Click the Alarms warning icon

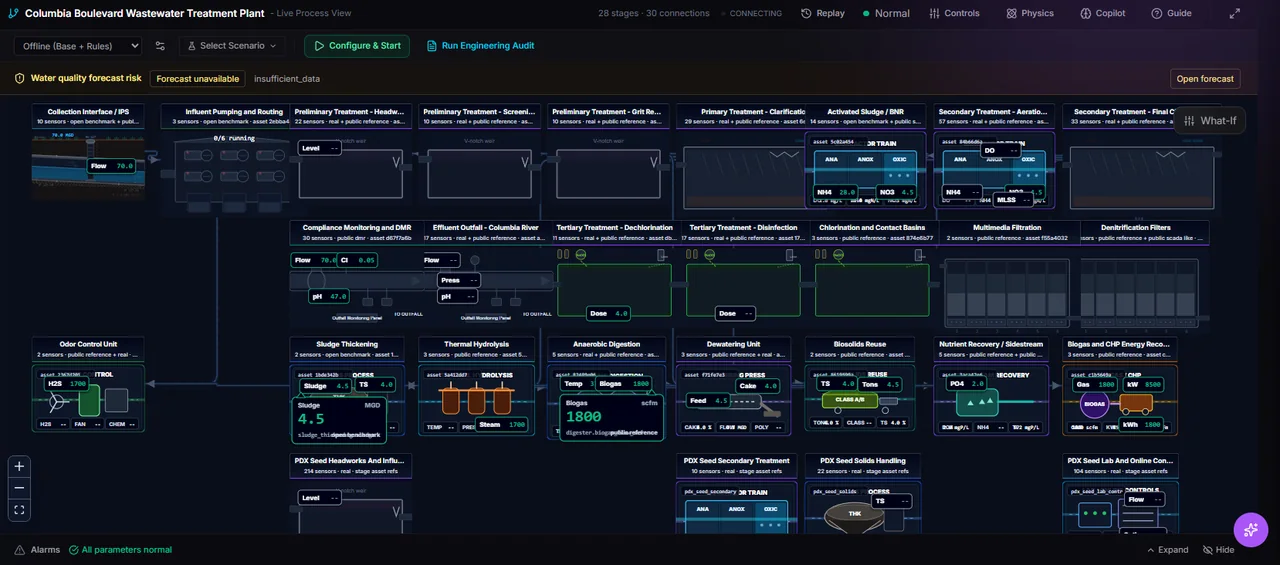[x=20, y=550]
